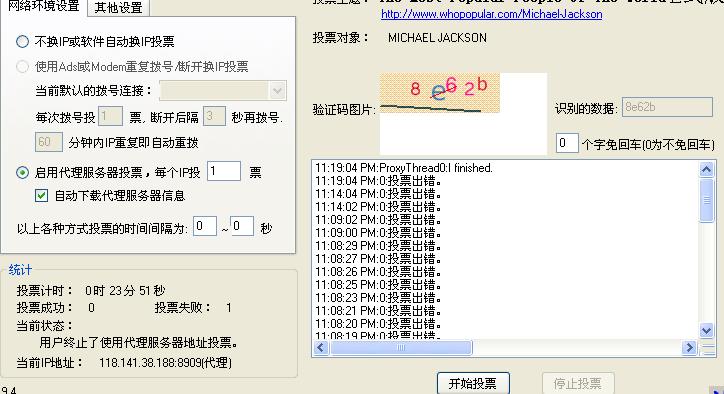Switch to the 网络环境设置 tab
The width and height of the screenshot is (724, 394).
pyautogui.click(x=44, y=6)
